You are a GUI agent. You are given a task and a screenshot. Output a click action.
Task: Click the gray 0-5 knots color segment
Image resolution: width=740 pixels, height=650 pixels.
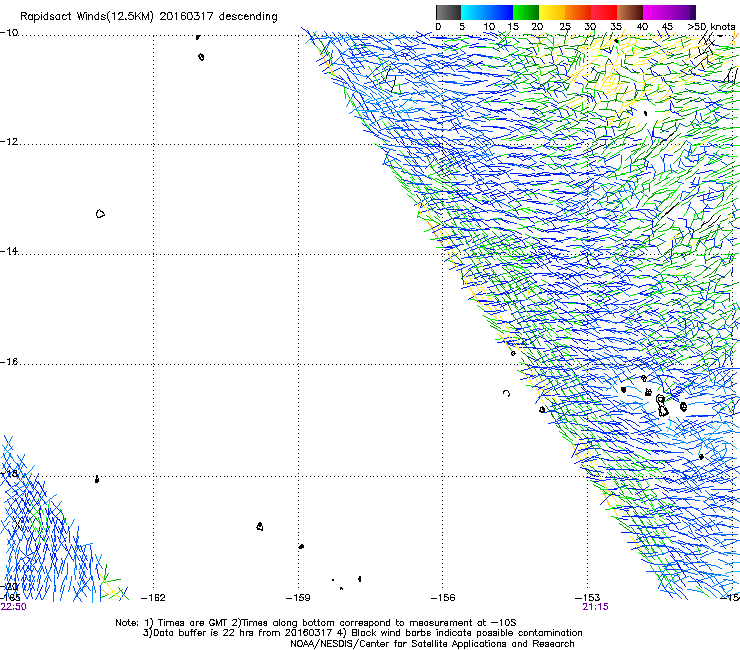(449, 12)
